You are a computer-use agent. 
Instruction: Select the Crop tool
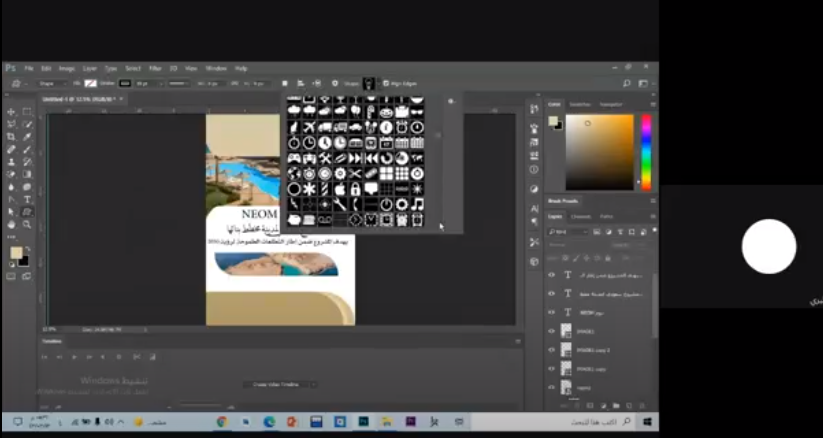pos(11,137)
